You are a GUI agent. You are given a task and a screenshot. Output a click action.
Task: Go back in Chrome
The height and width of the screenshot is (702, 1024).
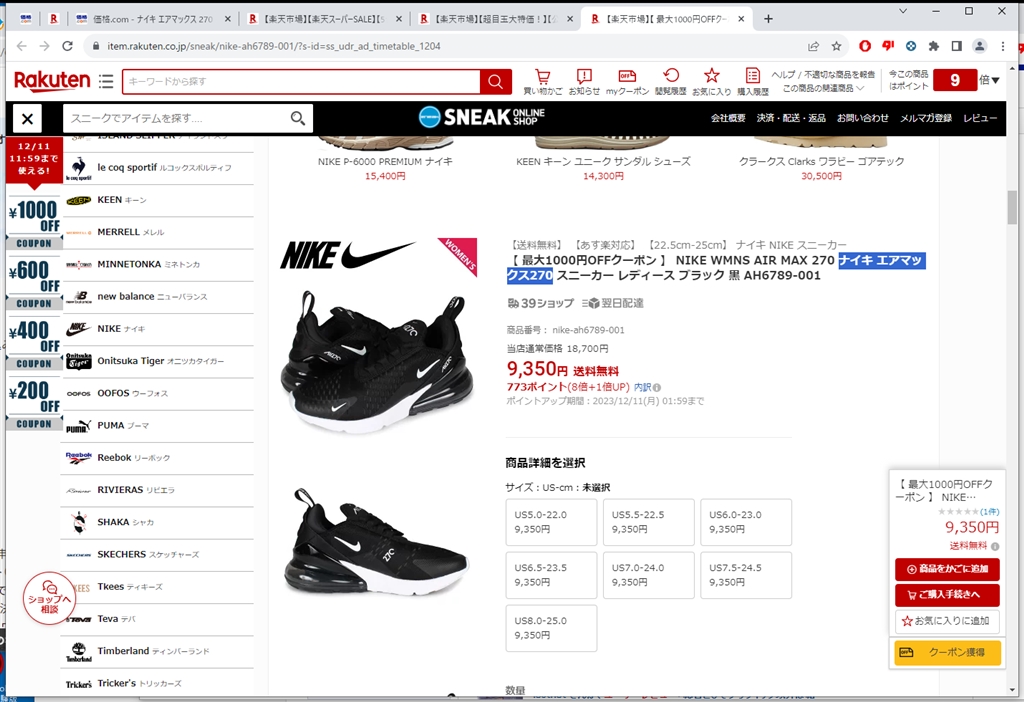(x=22, y=46)
